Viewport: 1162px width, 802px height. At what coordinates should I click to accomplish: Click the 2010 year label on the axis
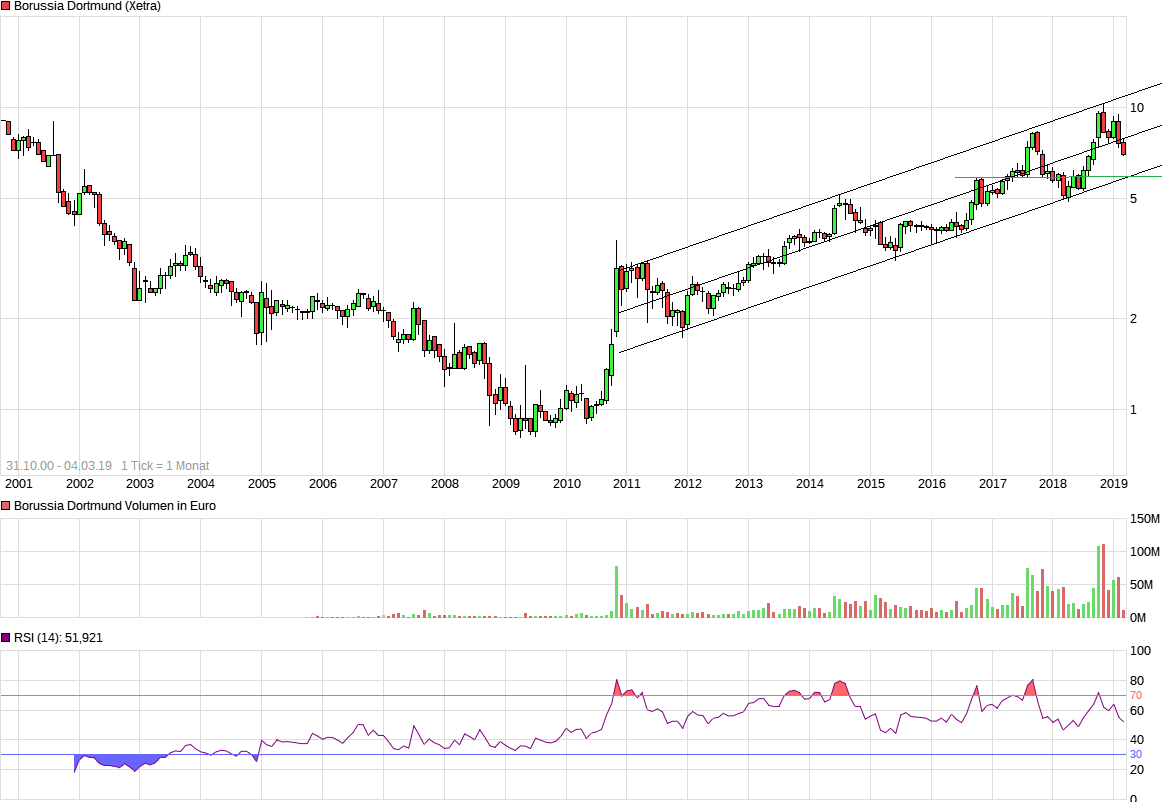click(567, 484)
